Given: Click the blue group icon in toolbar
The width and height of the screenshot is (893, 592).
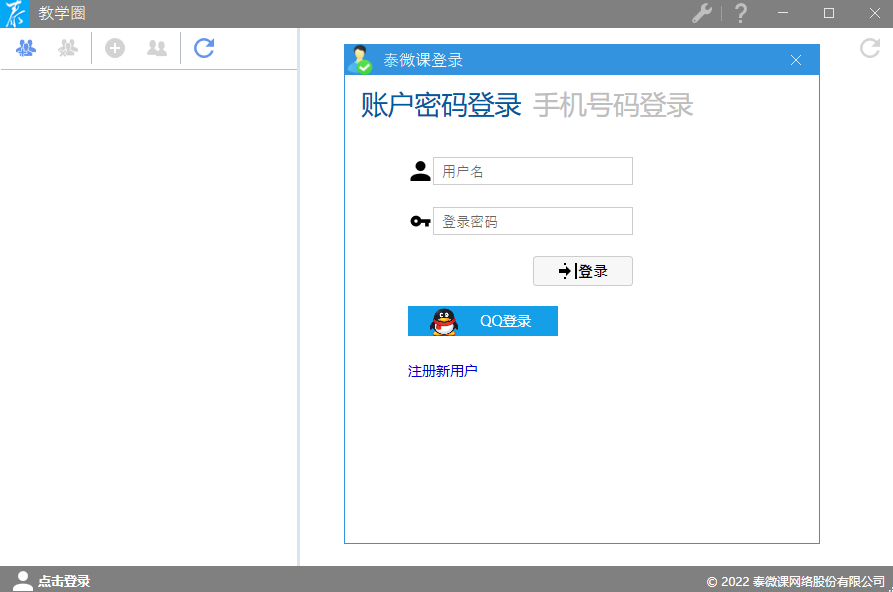Looking at the screenshot, I should pyautogui.click(x=26, y=48).
